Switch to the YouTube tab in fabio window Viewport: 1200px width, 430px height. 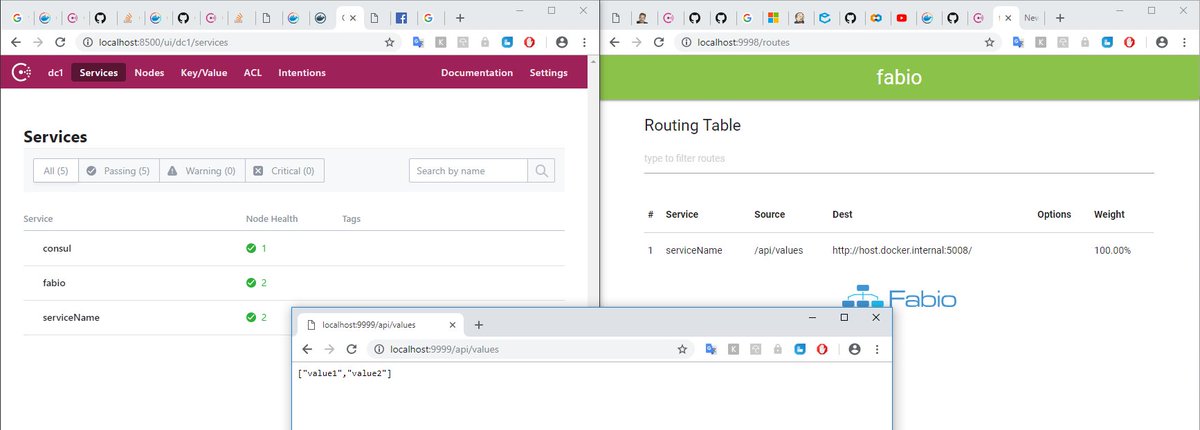[902, 18]
